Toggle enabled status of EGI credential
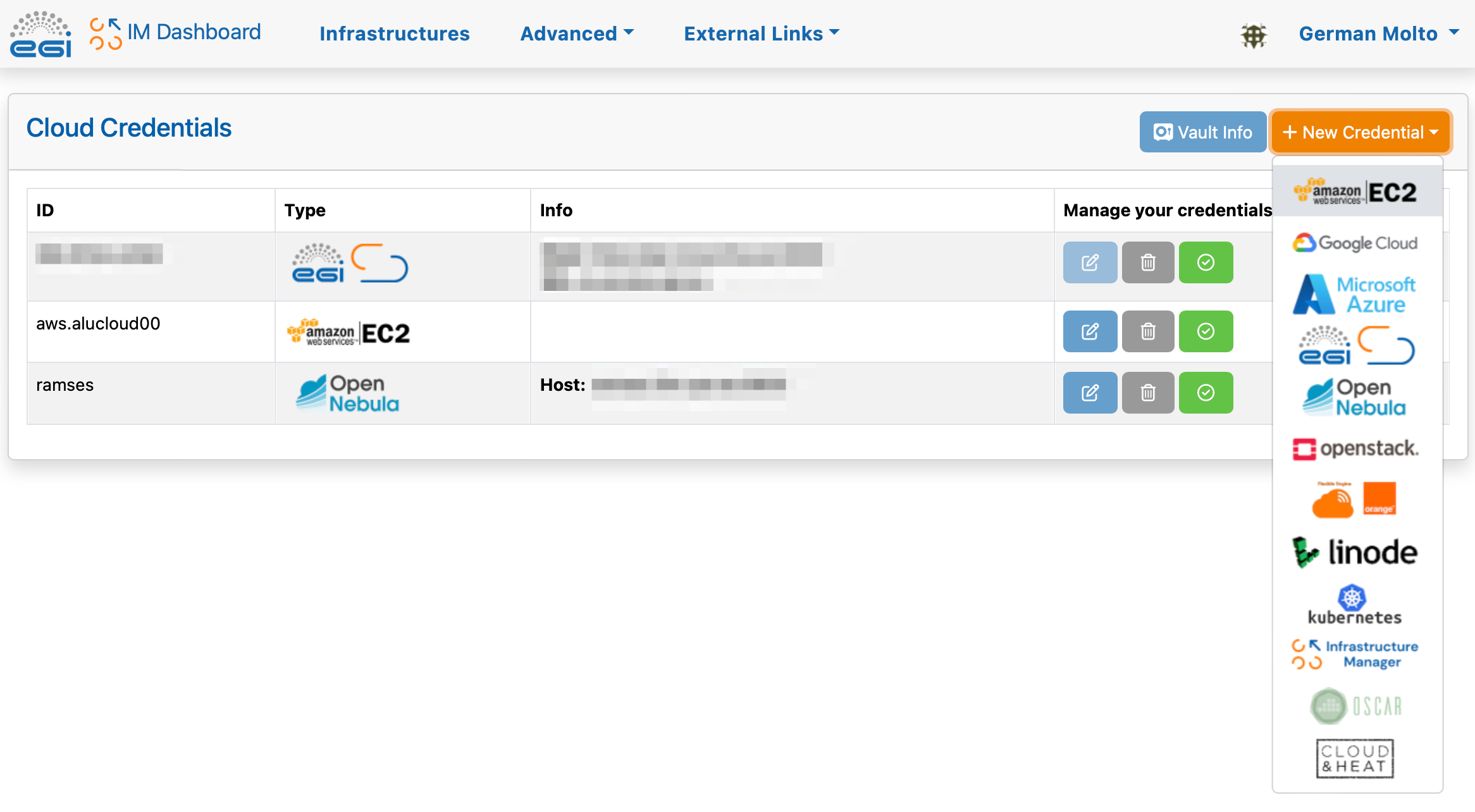This screenshot has height=812, width=1475. 1206,262
